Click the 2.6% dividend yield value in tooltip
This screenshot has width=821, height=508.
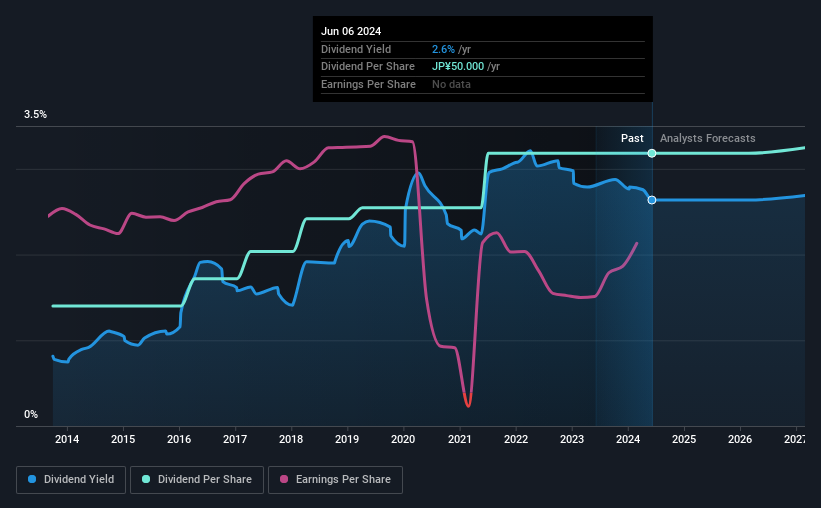tap(443, 49)
